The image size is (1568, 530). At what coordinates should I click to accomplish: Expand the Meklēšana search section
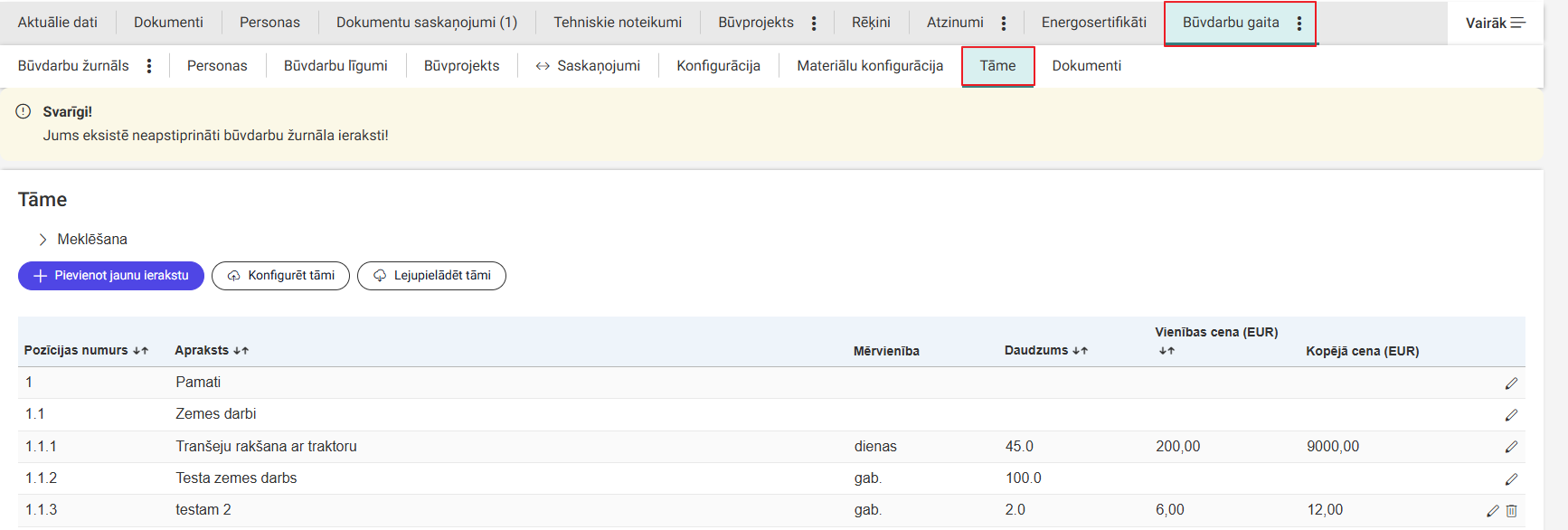pos(83,239)
